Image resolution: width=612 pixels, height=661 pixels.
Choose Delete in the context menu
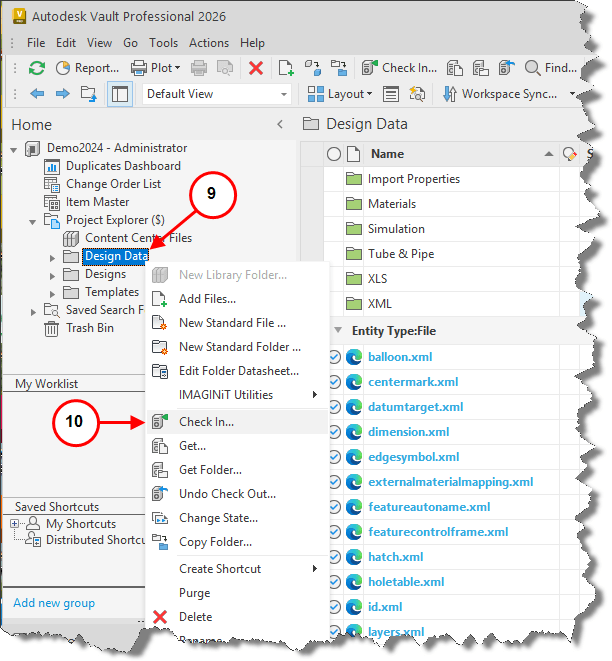tap(237, 617)
